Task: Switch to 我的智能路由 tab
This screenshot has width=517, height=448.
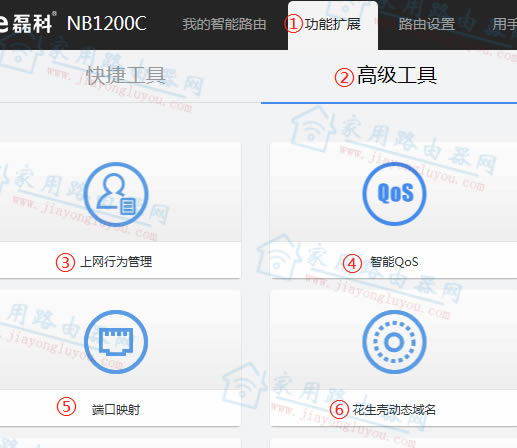Action: point(224,24)
